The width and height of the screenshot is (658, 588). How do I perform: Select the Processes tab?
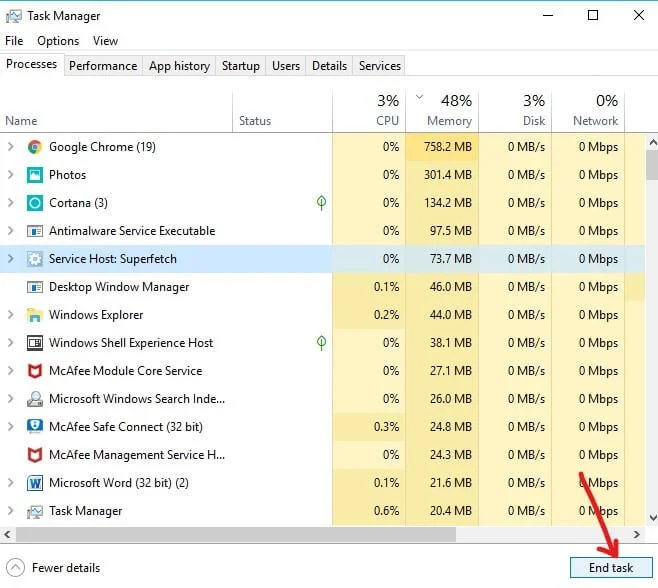click(x=31, y=64)
